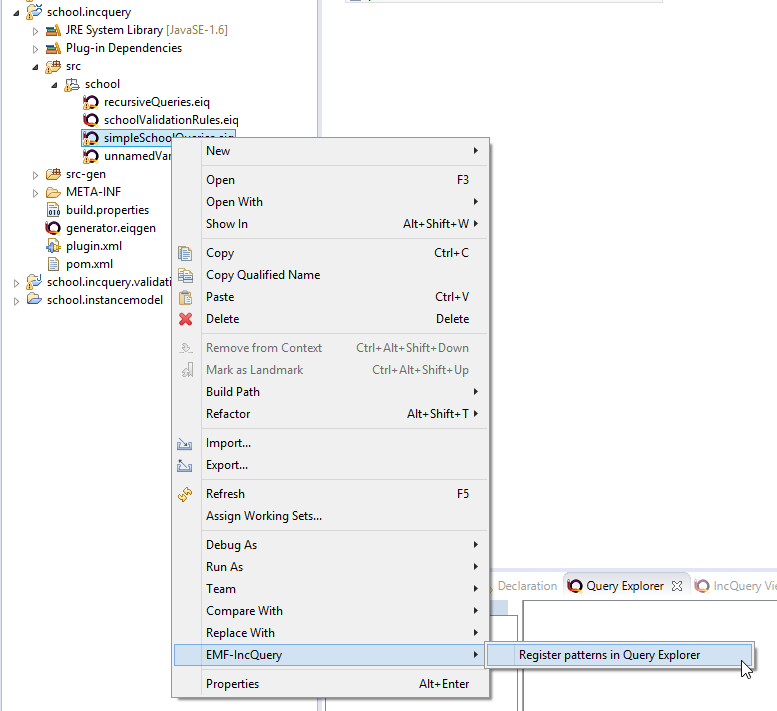This screenshot has width=777, height=711.
Task: Expand the school.incquery.validation project node
Action: tap(16, 283)
